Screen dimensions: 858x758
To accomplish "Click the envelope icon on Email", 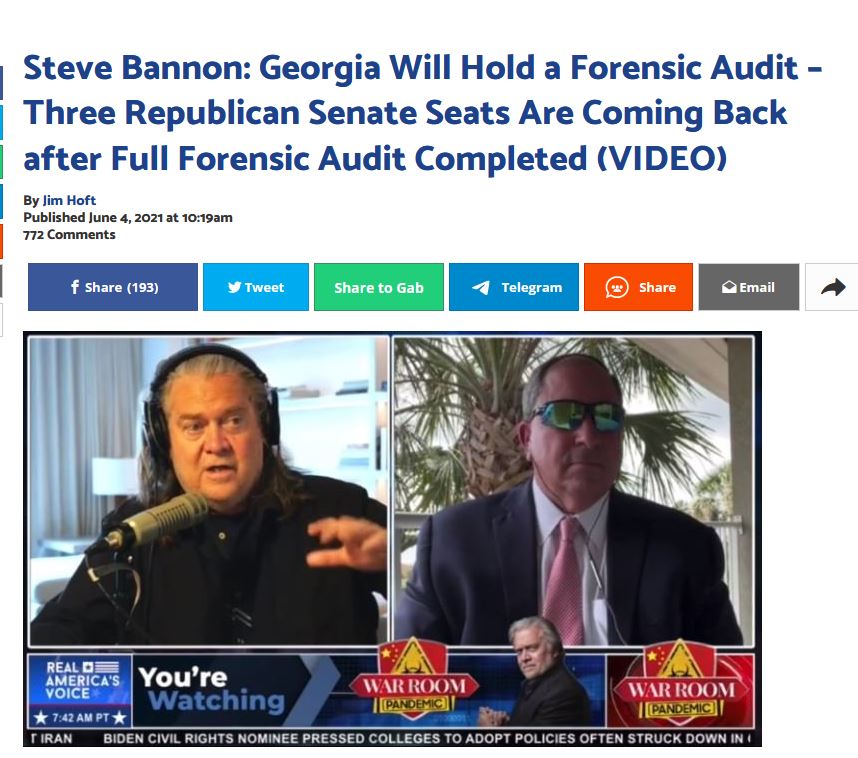I will [x=729, y=287].
